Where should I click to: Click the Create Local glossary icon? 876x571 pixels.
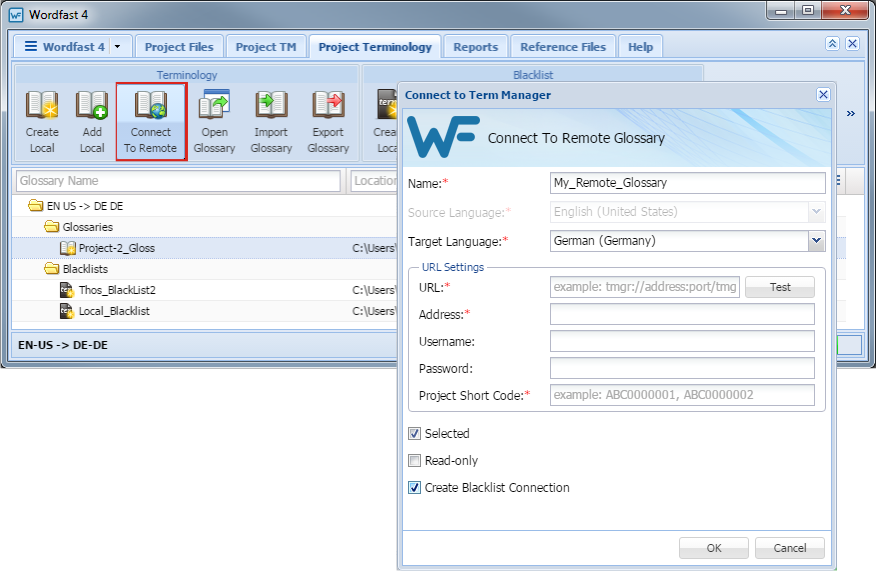[x=42, y=122]
